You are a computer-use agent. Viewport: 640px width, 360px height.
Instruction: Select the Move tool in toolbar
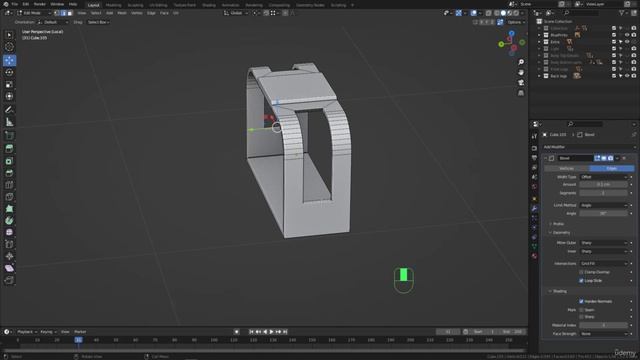pyautogui.click(x=9, y=60)
